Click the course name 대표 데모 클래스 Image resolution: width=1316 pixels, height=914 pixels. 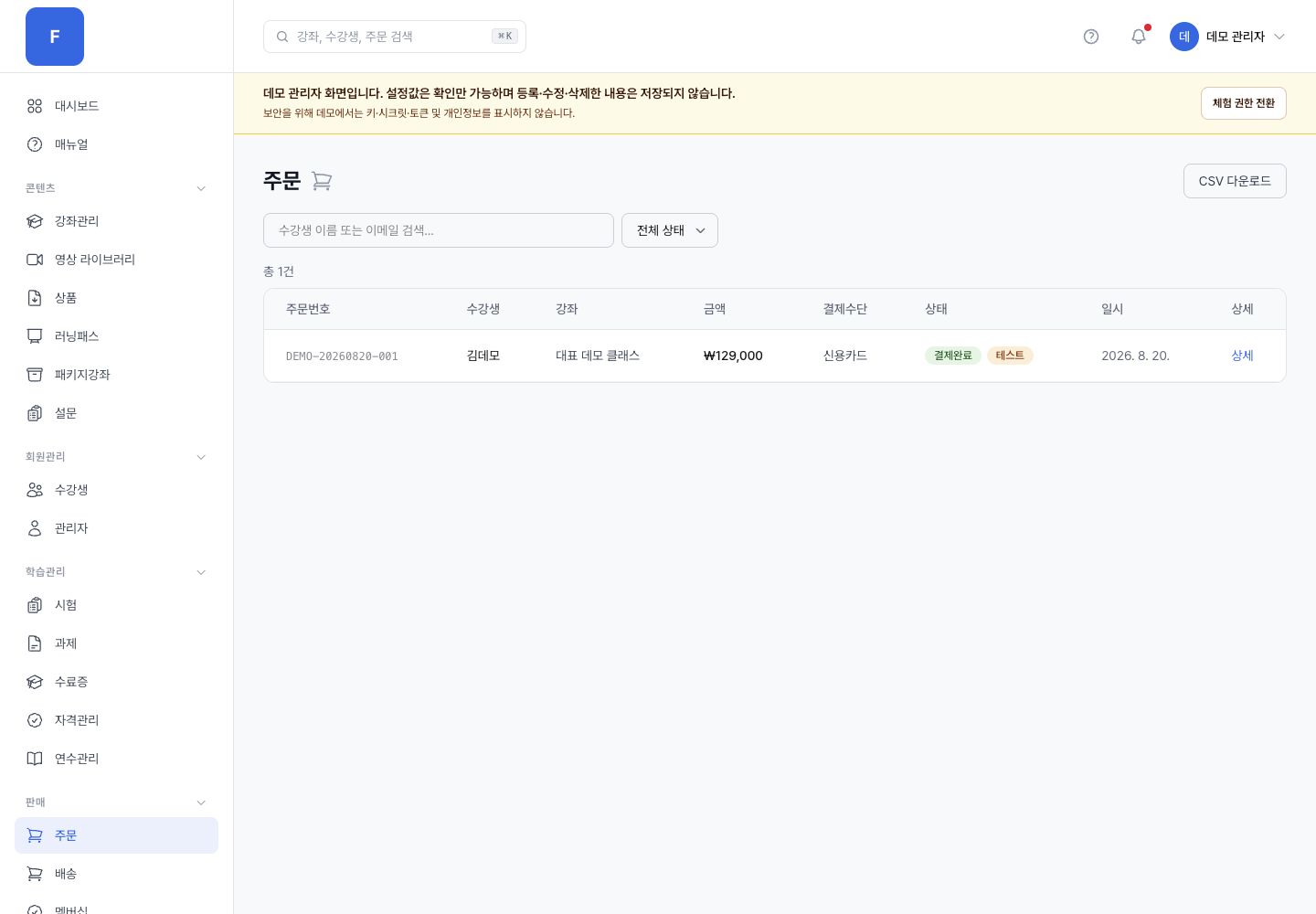point(598,356)
